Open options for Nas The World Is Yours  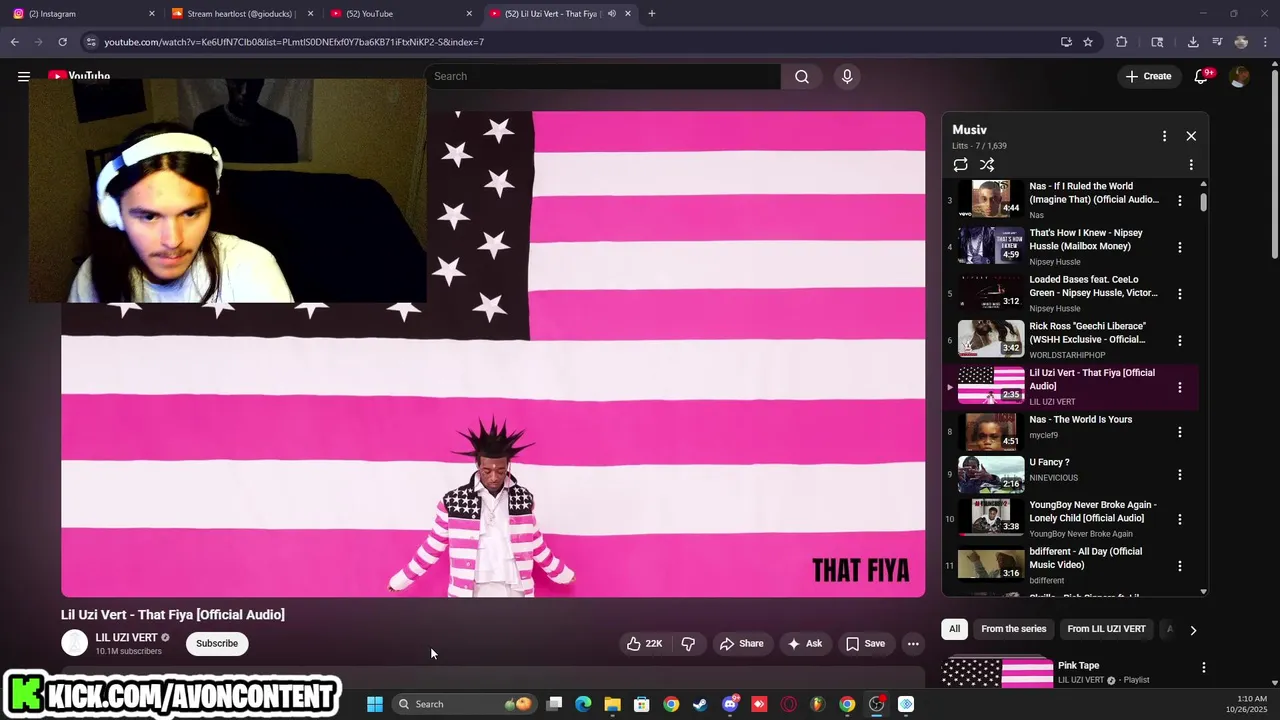point(1180,432)
